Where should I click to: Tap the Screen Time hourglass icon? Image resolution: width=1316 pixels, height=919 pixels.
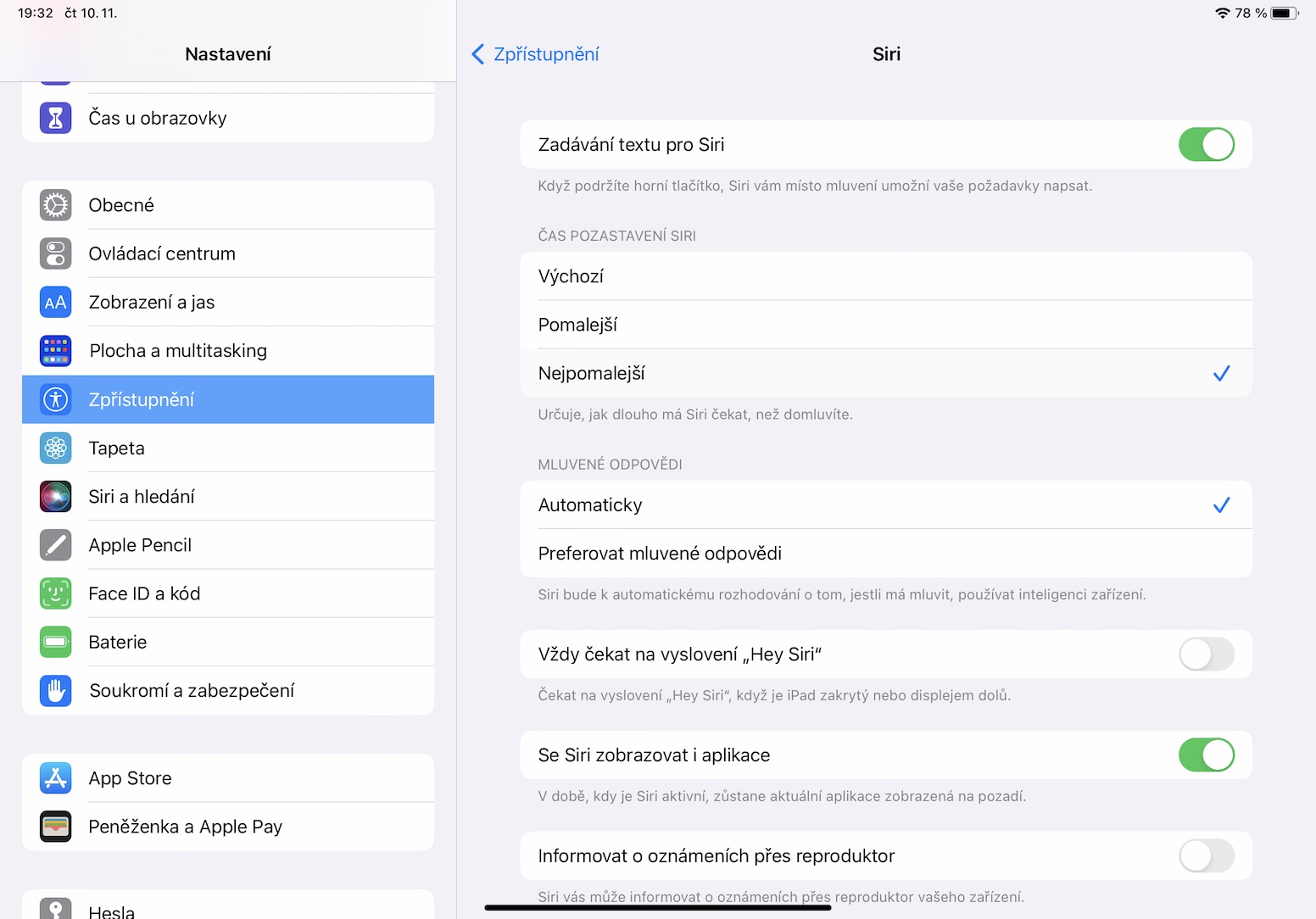(56, 118)
